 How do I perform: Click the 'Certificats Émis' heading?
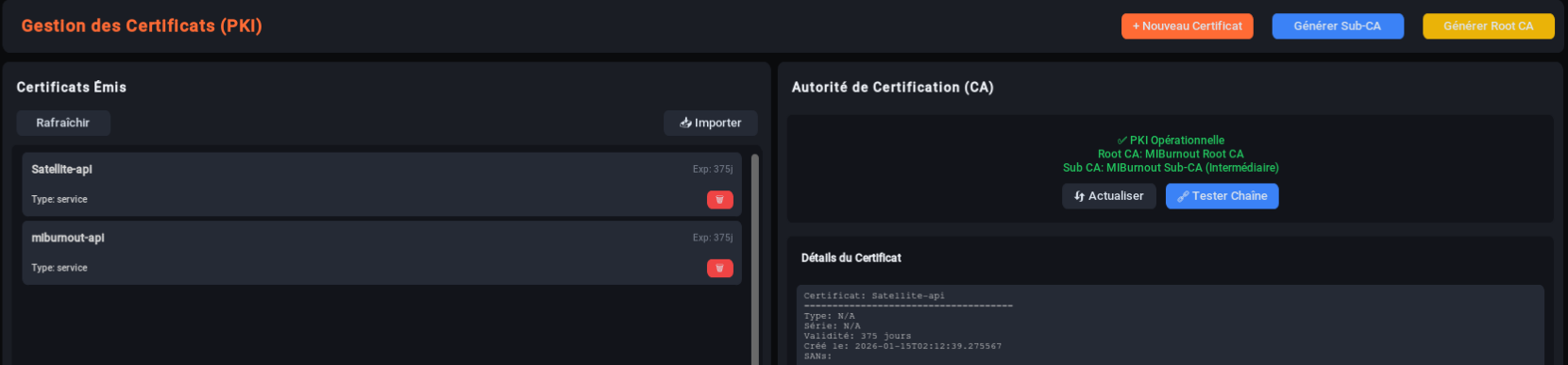[x=72, y=87]
